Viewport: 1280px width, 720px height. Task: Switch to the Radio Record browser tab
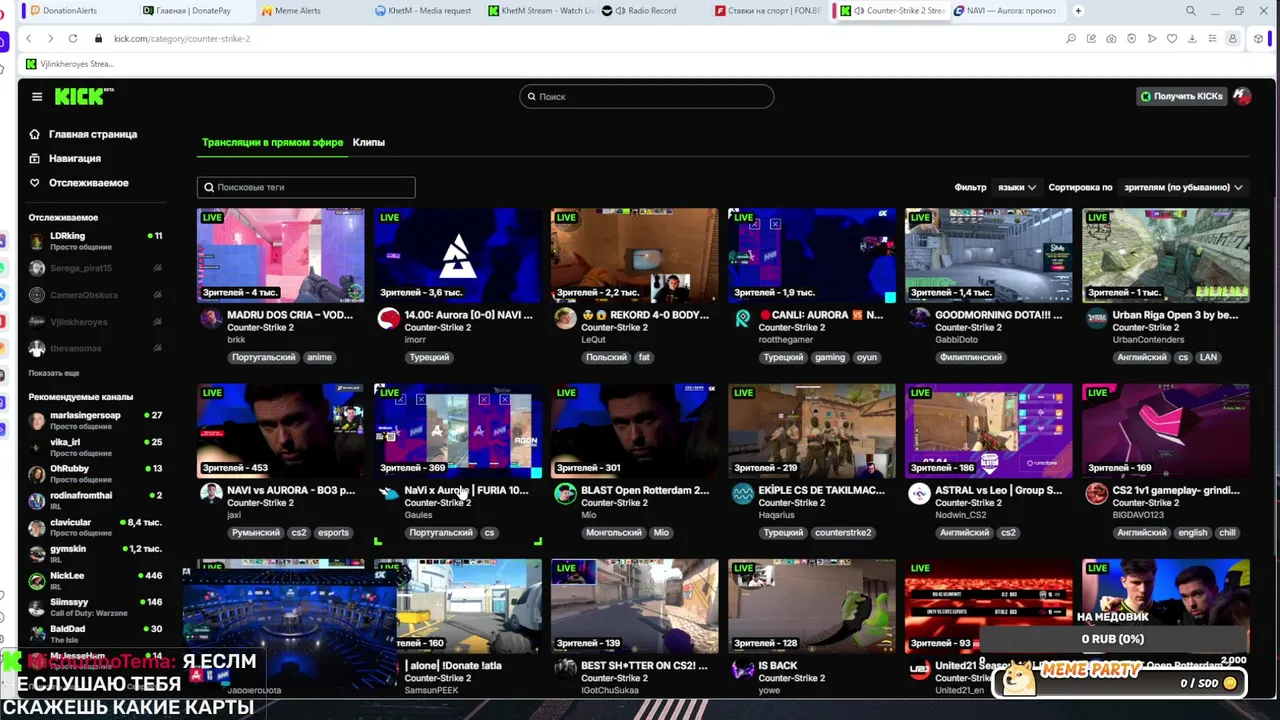click(x=650, y=11)
